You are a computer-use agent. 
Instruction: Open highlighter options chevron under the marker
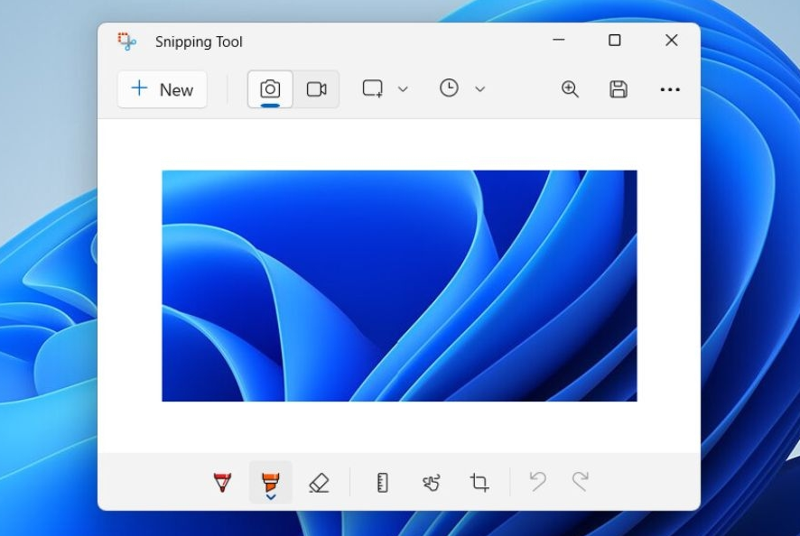[x=271, y=497]
